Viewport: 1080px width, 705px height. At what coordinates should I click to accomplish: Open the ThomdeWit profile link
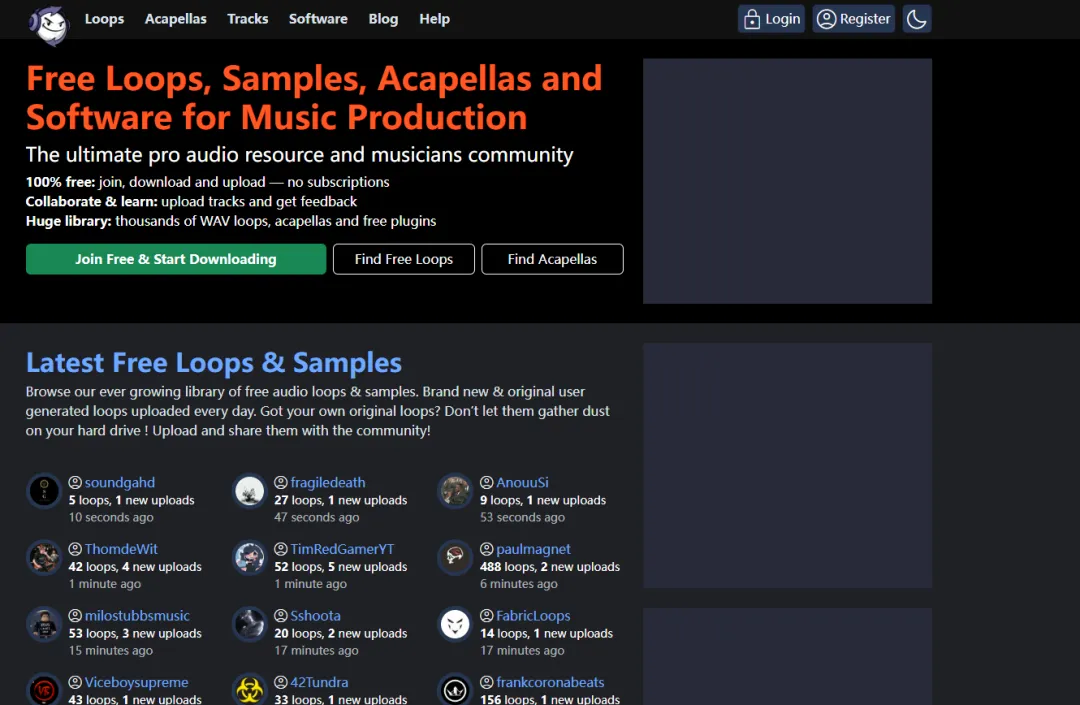point(121,549)
